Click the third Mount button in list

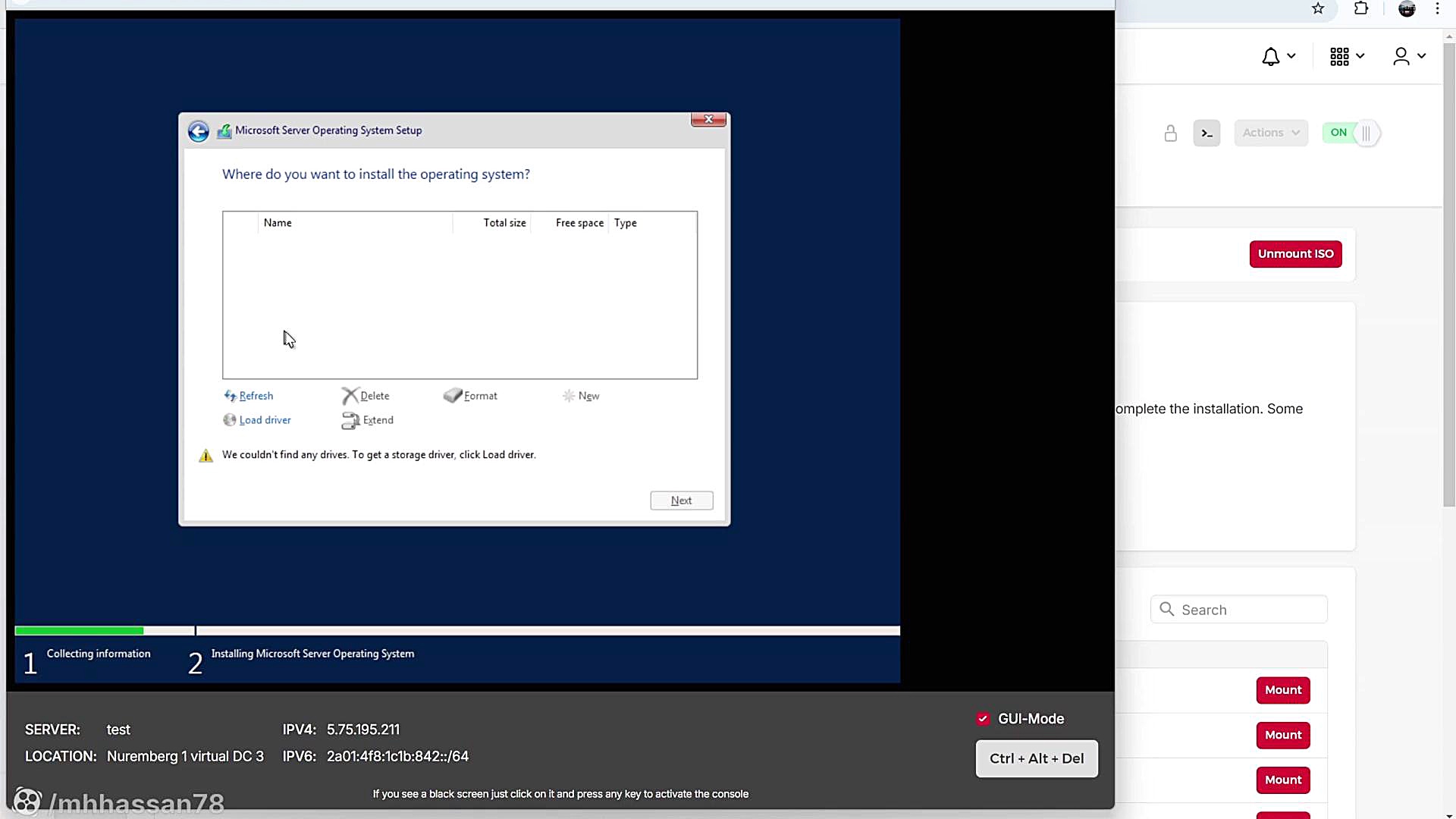tap(1283, 780)
